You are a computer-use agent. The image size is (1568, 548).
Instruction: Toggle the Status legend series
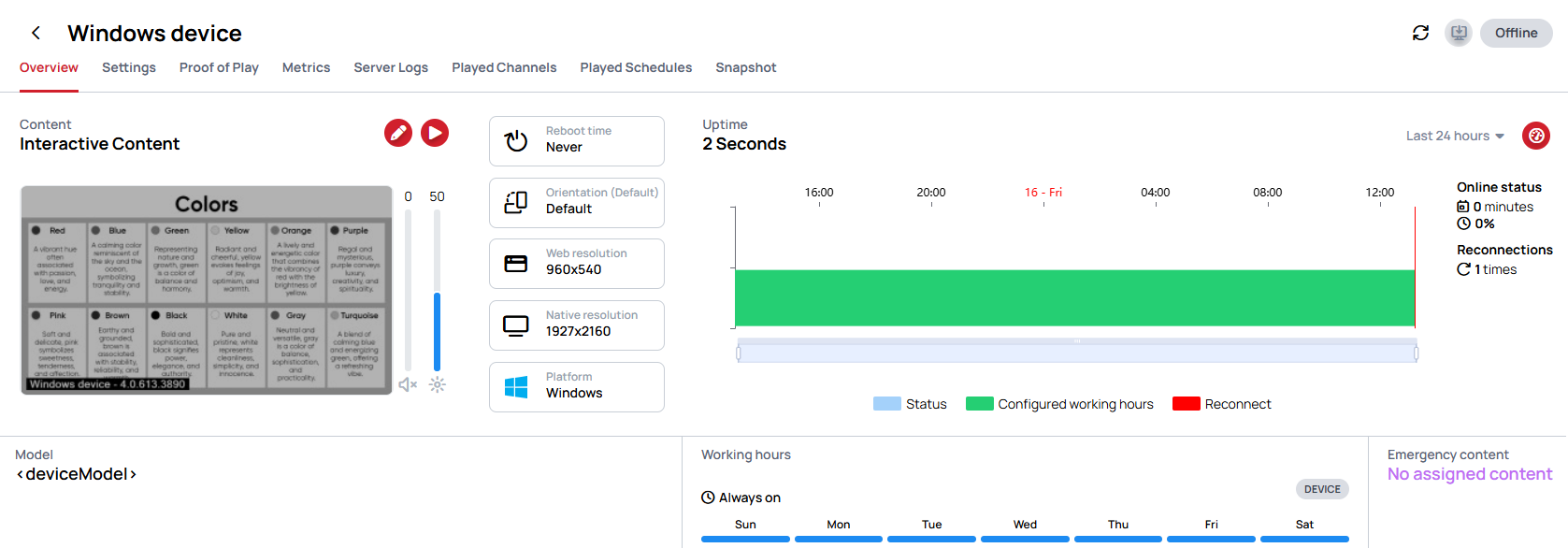pyautogui.click(x=910, y=404)
